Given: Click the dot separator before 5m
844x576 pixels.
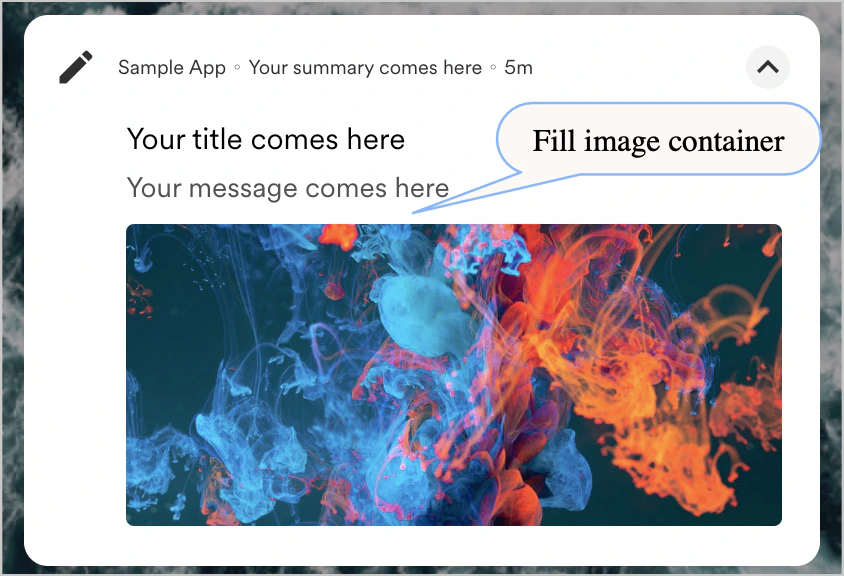Looking at the screenshot, I should [x=493, y=68].
